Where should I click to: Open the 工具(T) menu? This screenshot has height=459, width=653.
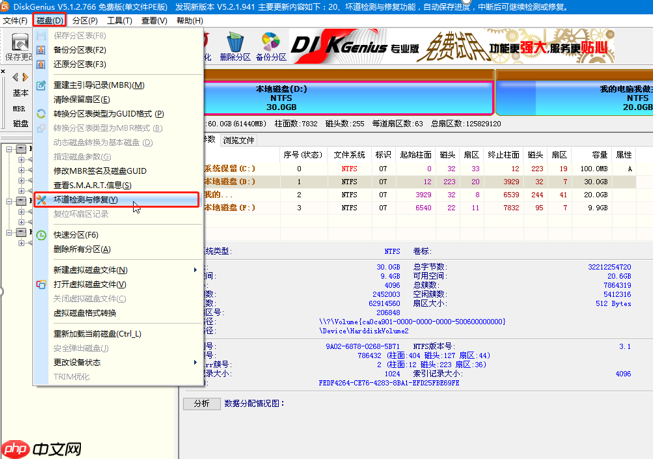120,20
